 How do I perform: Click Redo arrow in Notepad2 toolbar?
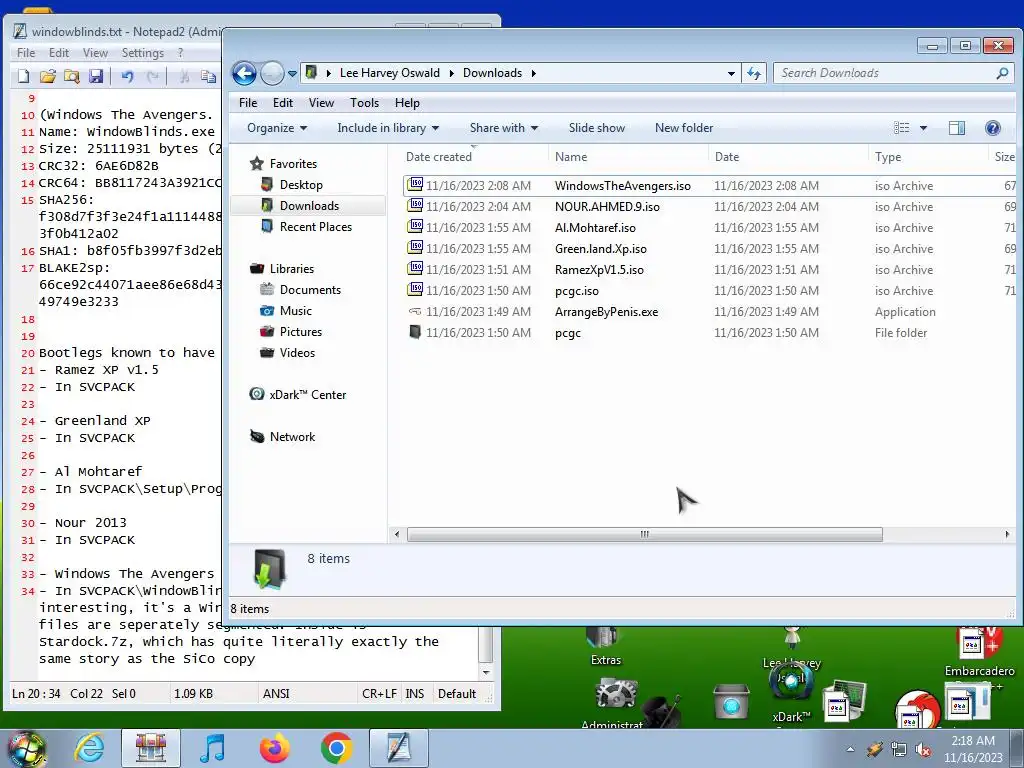[152, 76]
